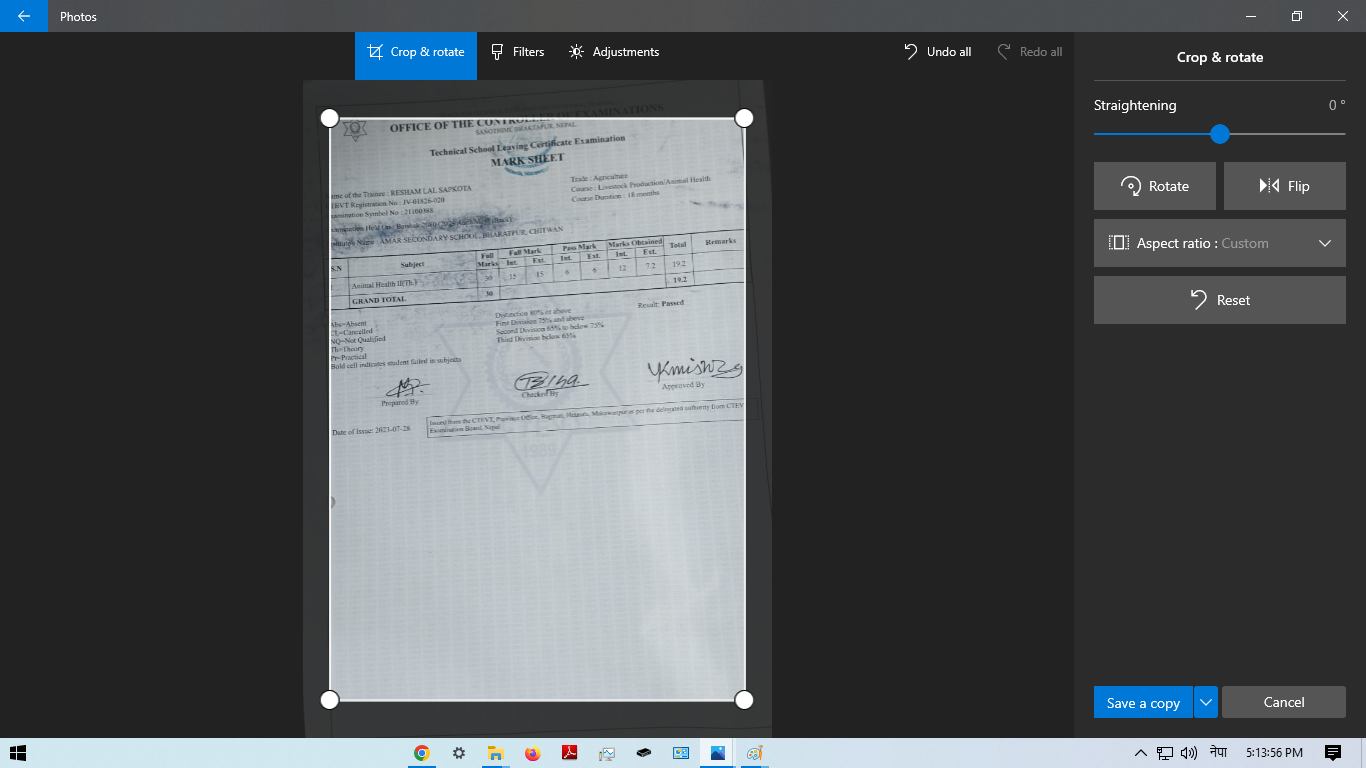The image size is (1366, 768).
Task: Launch Firefox from the taskbar
Action: 532,753
